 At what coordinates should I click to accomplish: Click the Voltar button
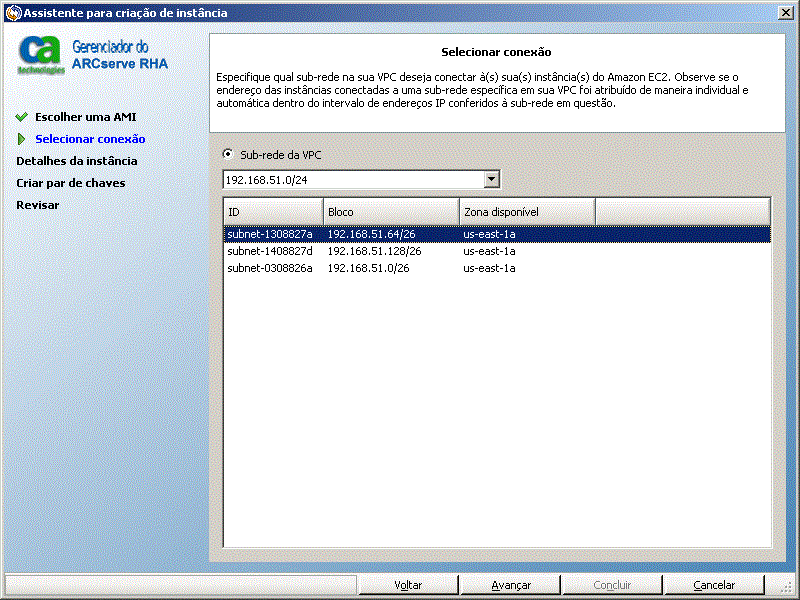pyautogui.click(x=408, y=585)
